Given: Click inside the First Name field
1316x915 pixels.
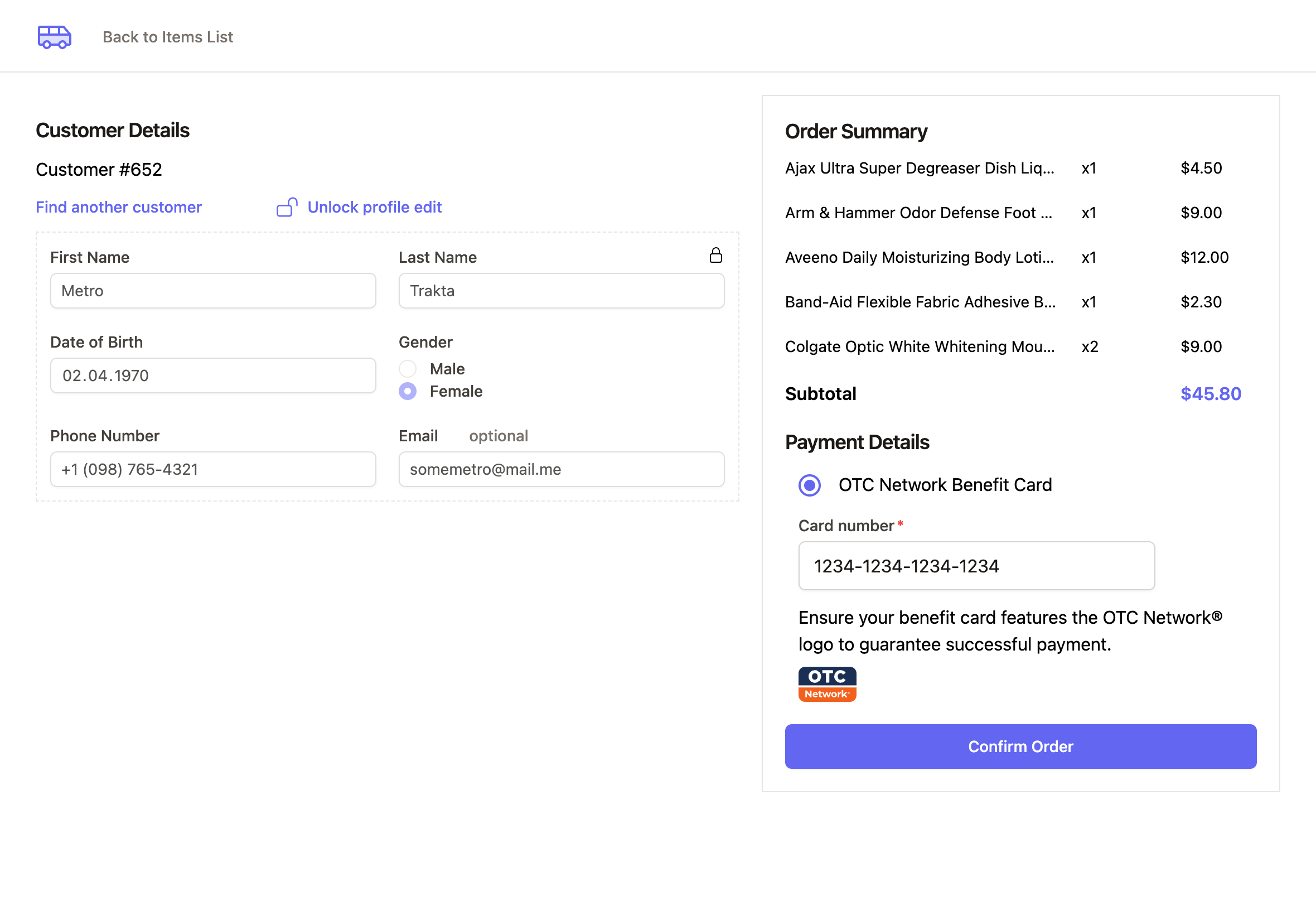Looking at the screenshot, I should tap(212, 291).
